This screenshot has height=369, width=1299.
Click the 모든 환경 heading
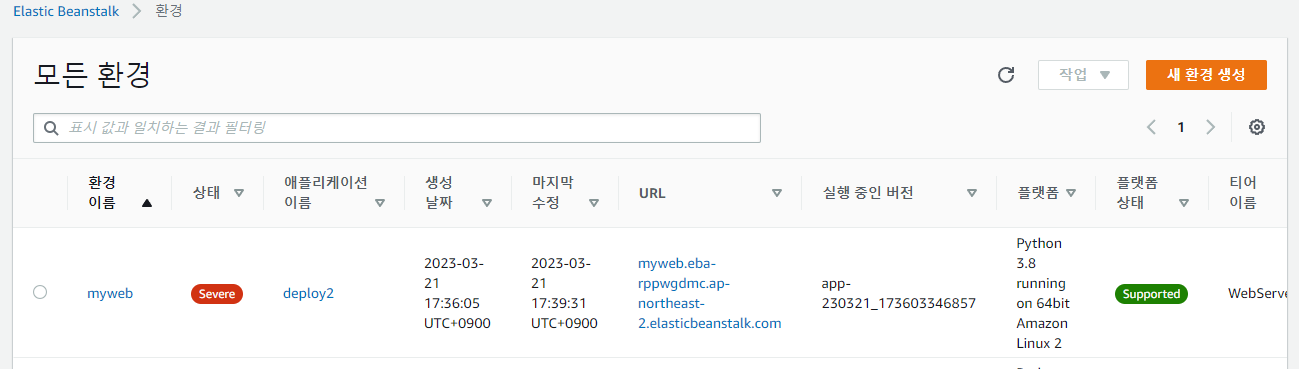click(x=93, y=75)
